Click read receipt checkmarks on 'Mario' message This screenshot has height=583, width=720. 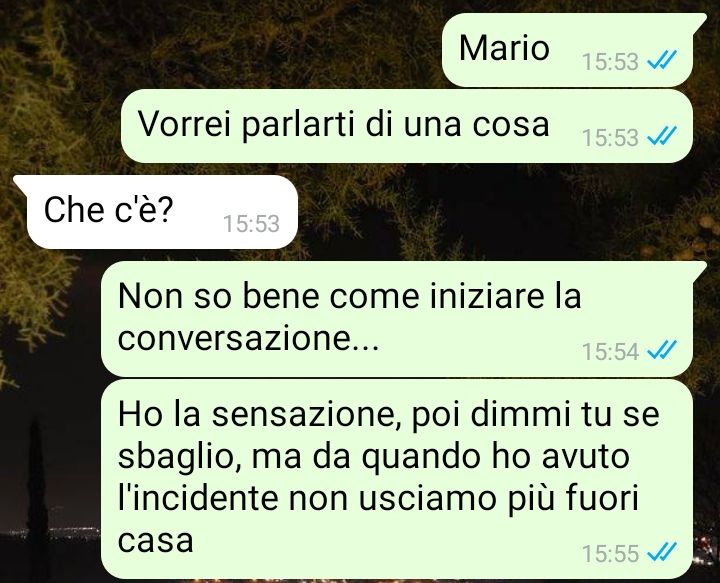click(x=662, y=60)
